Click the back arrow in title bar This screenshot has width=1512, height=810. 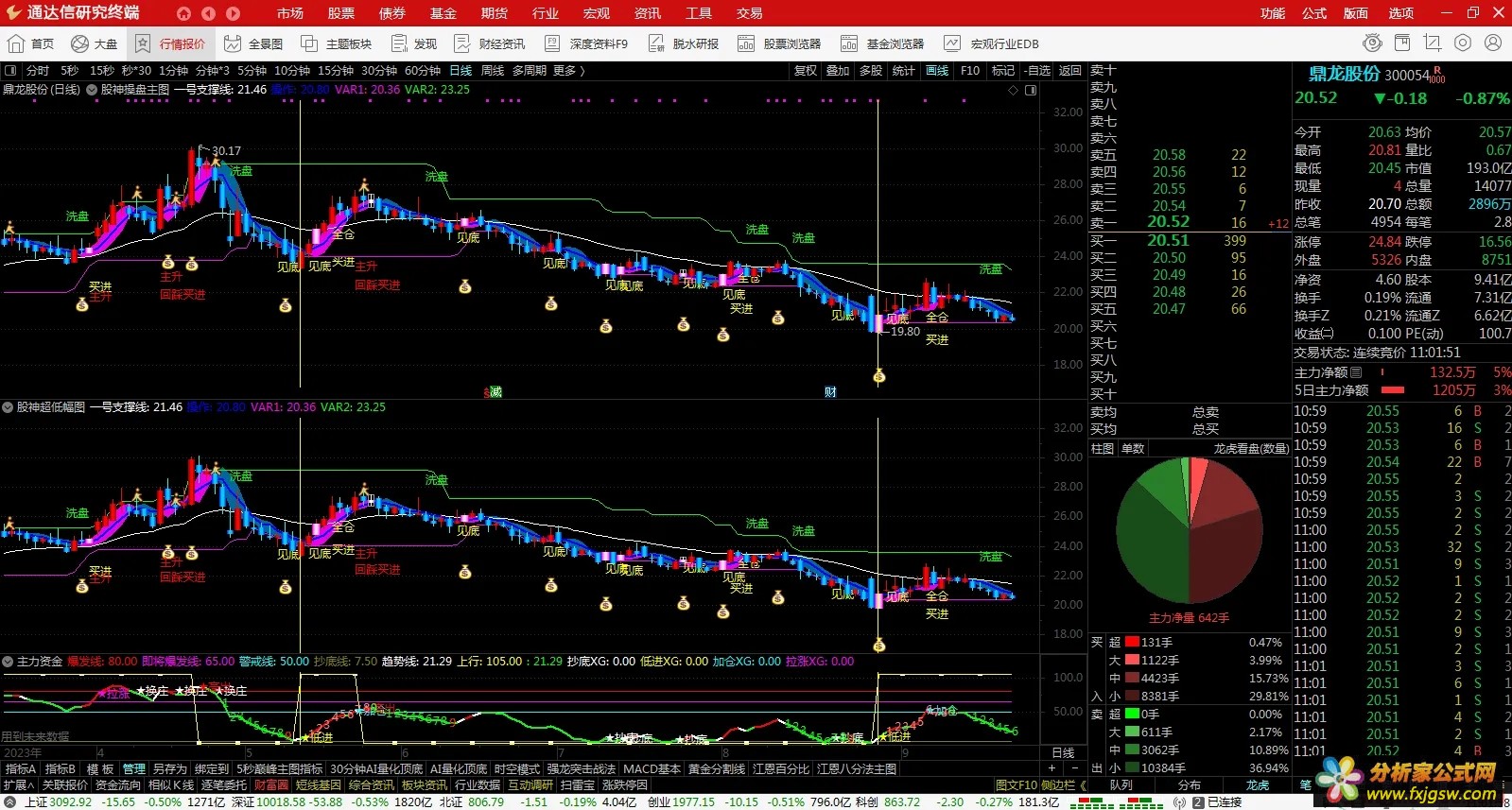pos(208,13)
